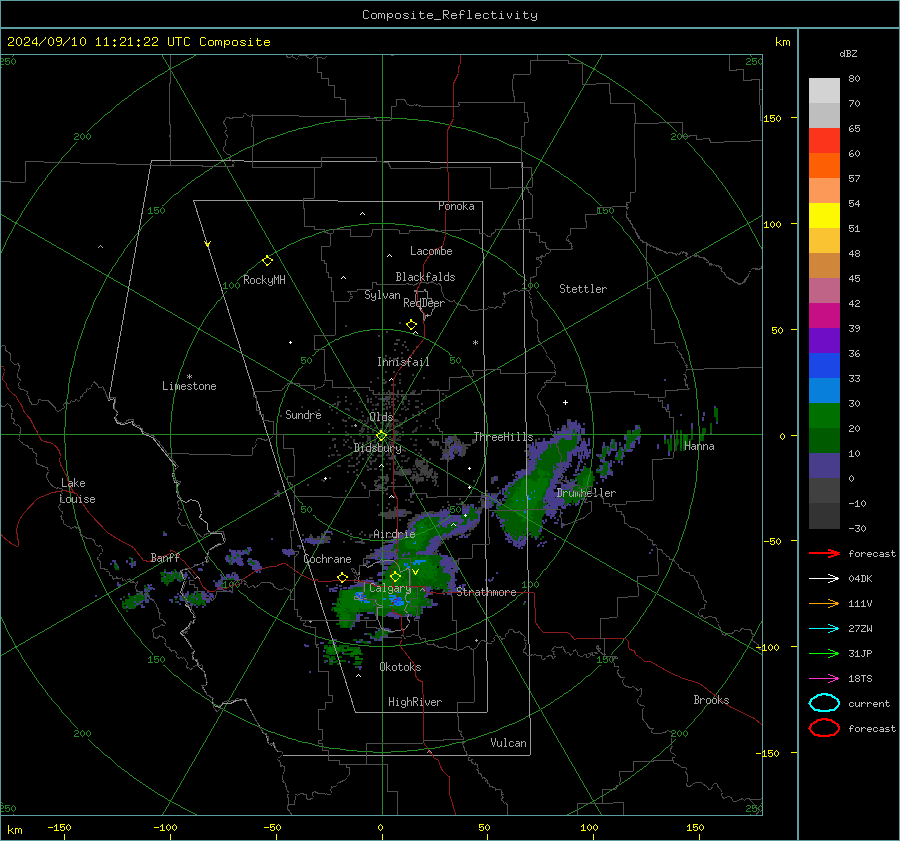Pick the yellow 54–51 dBZ color swatch
The image size is (900, 841).
pyautogui.click(x=824, y=216)
